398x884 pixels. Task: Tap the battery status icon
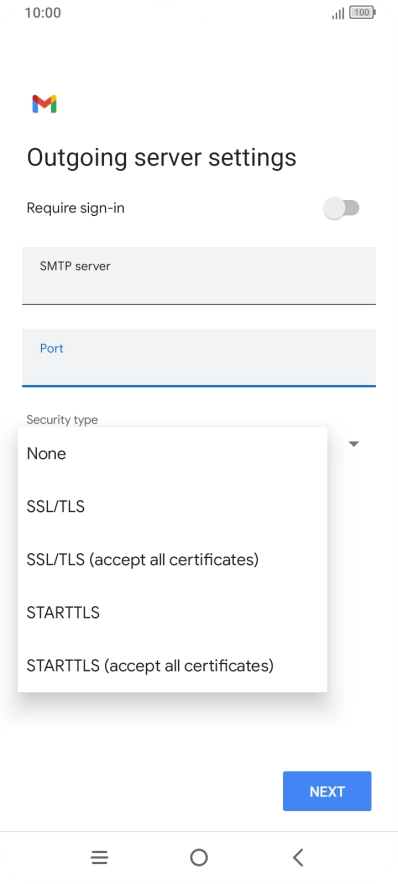tap(362, 12)
